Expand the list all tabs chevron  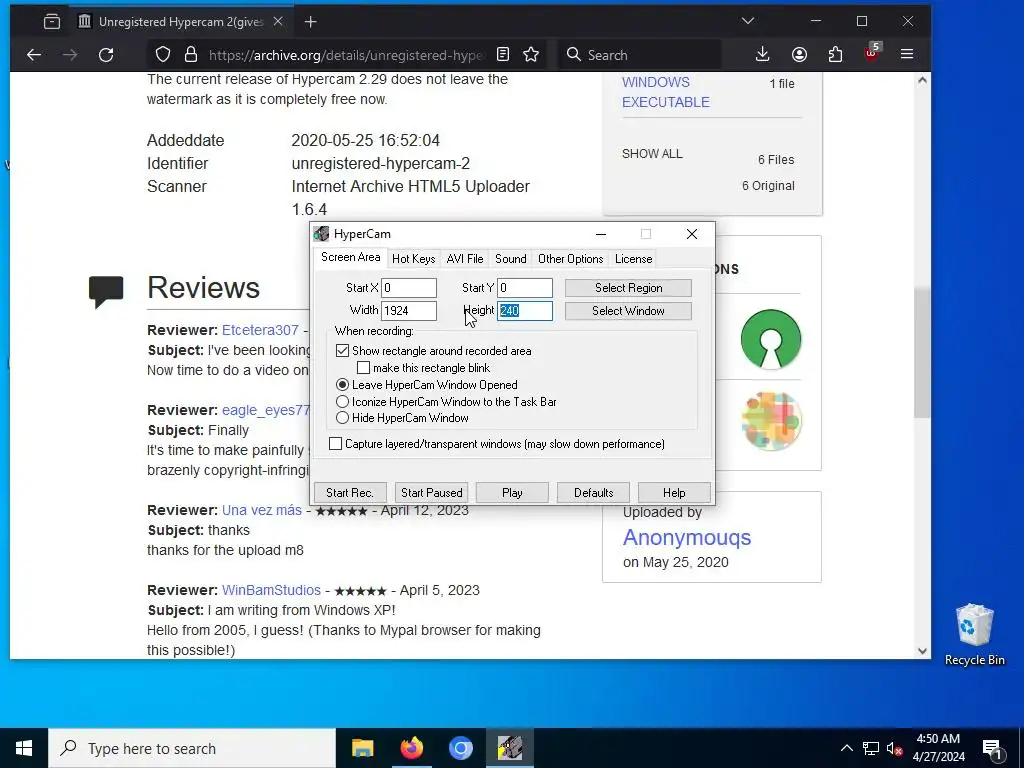tap(748, 22)
